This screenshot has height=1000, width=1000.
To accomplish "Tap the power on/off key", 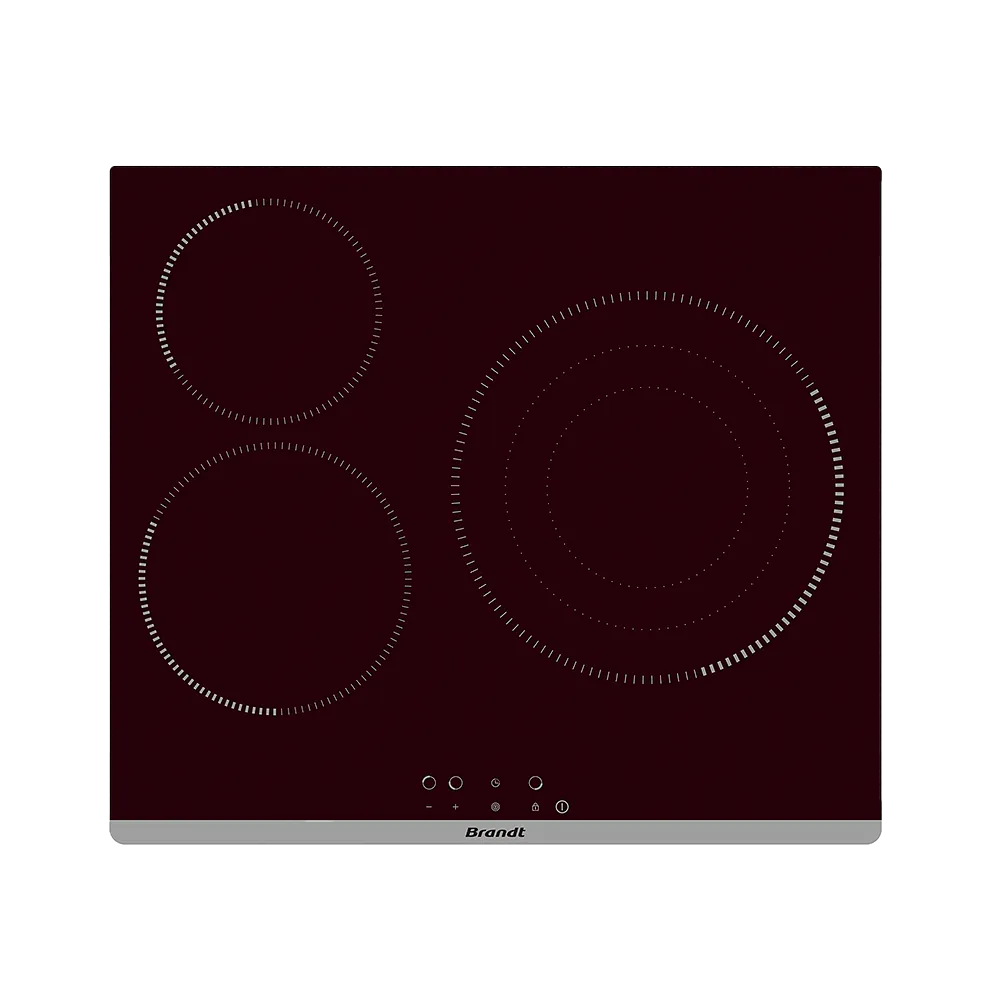I will click(562, 807).
